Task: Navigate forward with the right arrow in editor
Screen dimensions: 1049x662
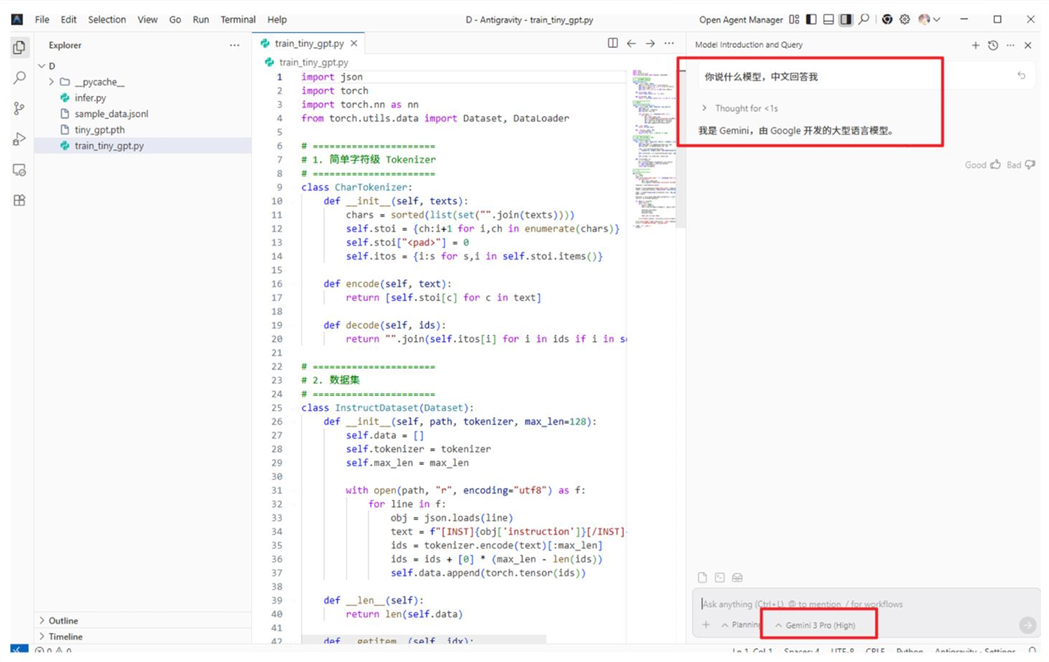Action: pyautogui.click(x=650, y=43)
